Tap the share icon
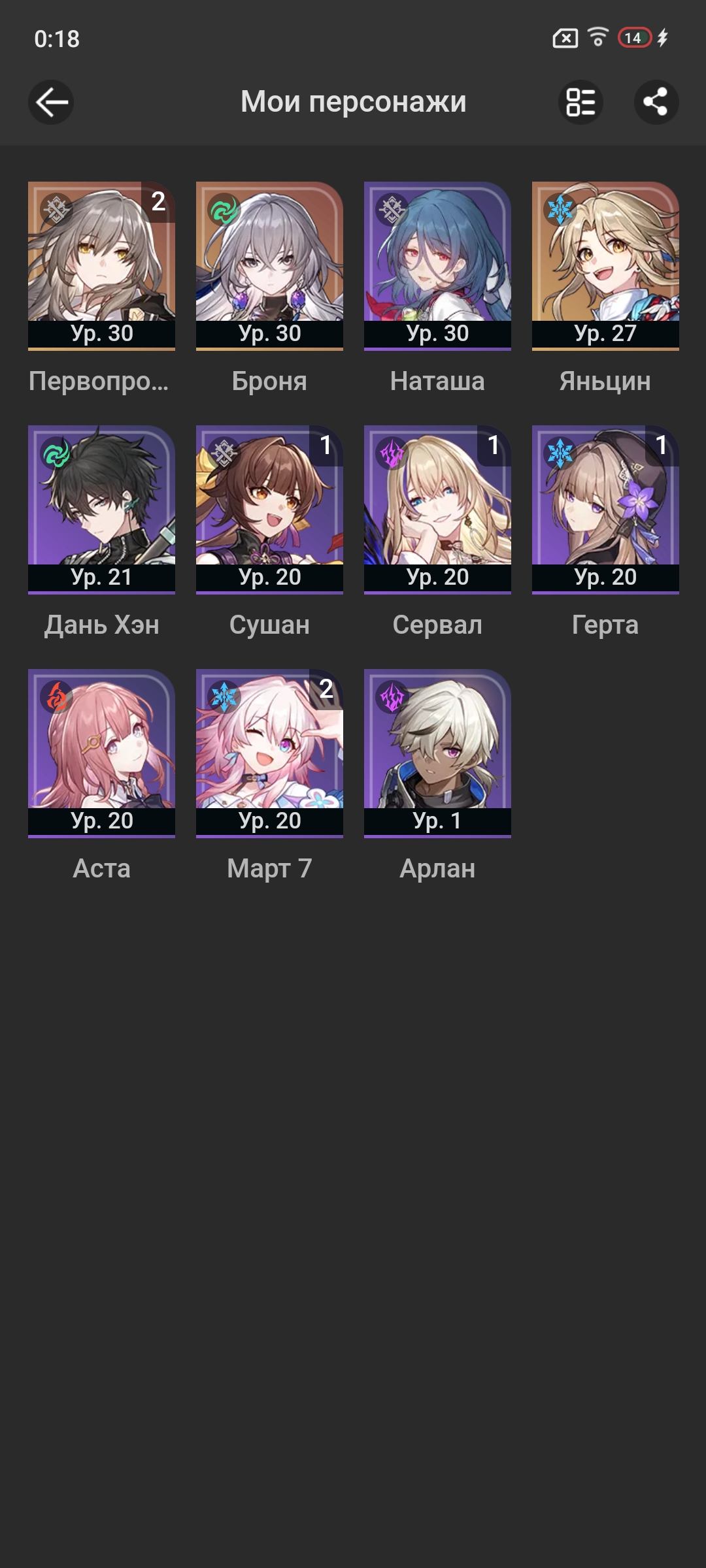Screen dimensions: 706x1568 point(656,103)
